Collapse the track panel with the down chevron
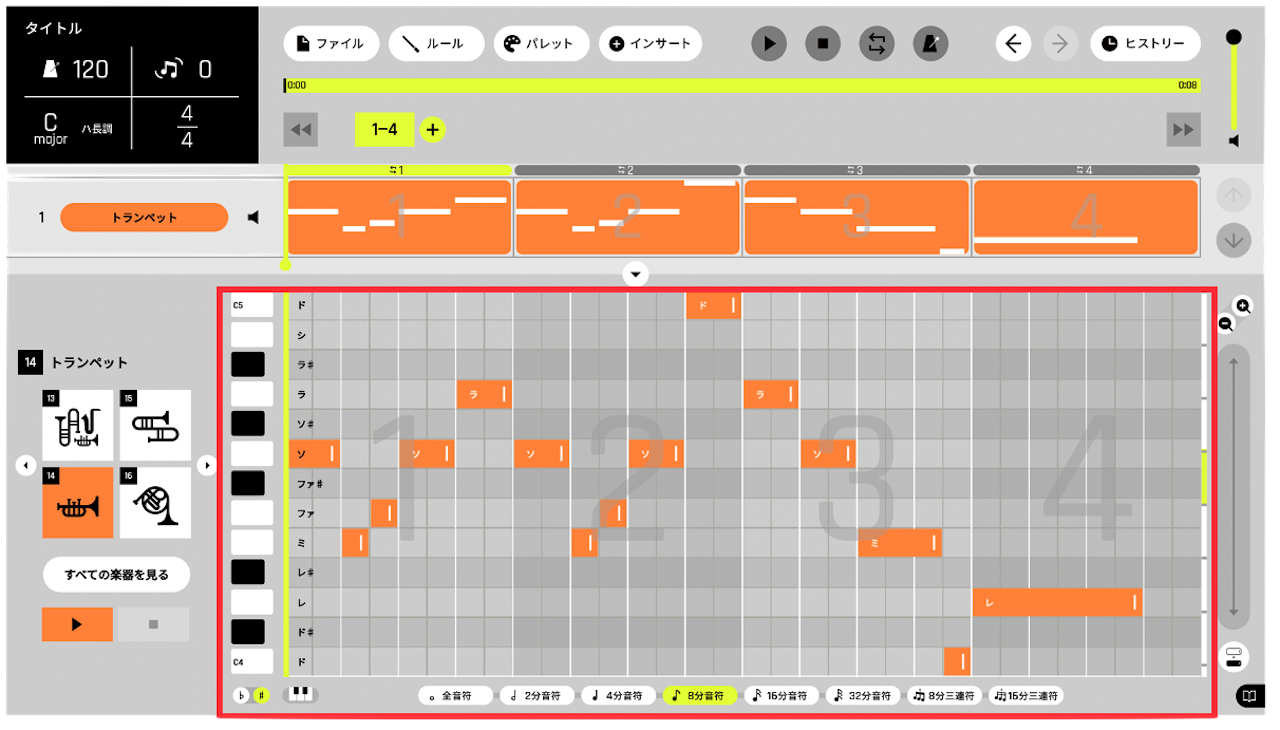Viewport: 1280px width, 730px height. tap(636, 274)
